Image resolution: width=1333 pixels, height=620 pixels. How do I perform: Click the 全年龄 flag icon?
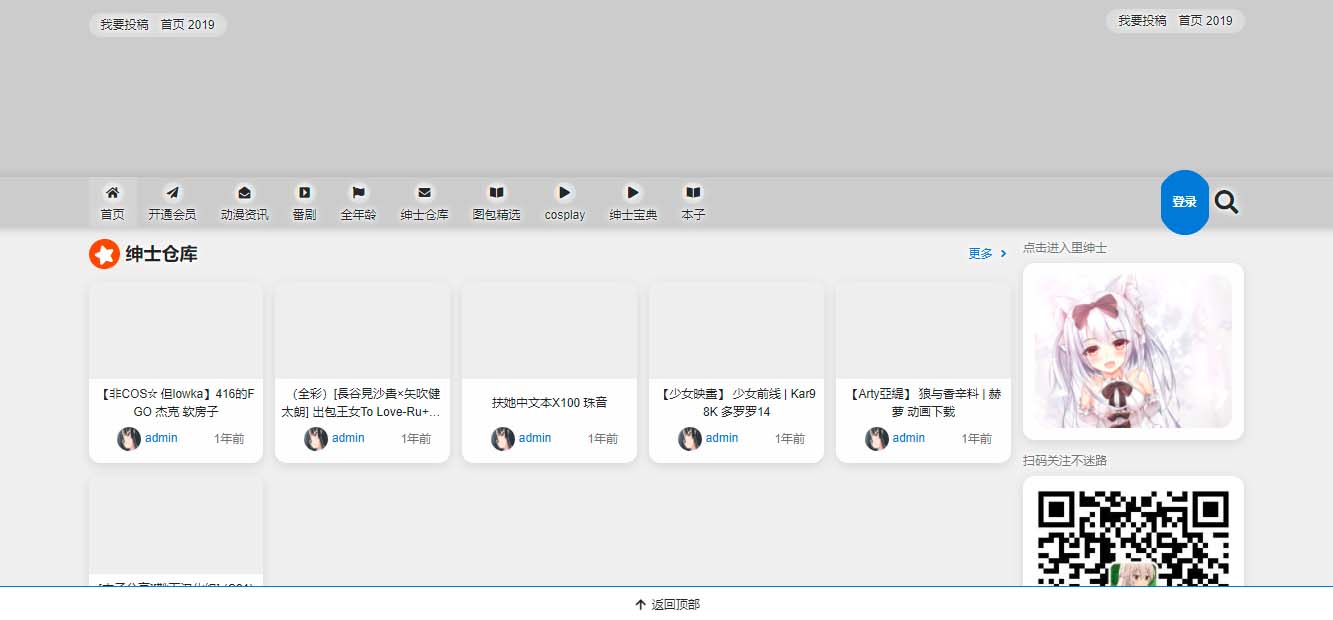point(358,192)
